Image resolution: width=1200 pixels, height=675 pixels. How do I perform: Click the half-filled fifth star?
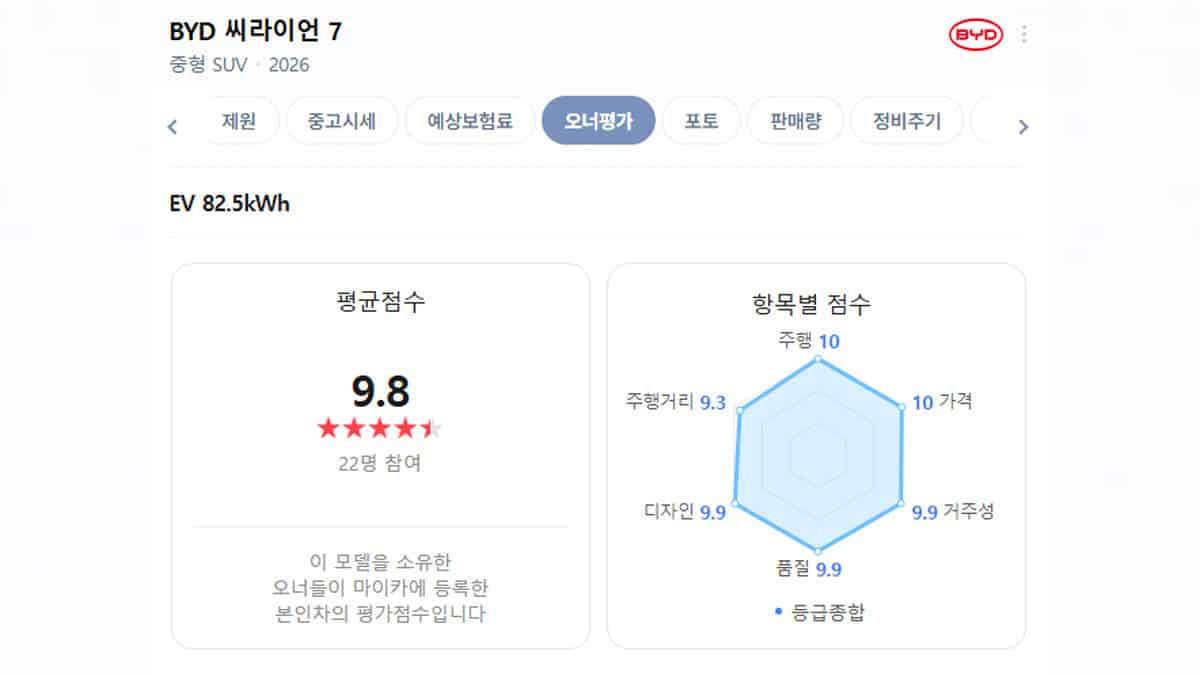432,427
